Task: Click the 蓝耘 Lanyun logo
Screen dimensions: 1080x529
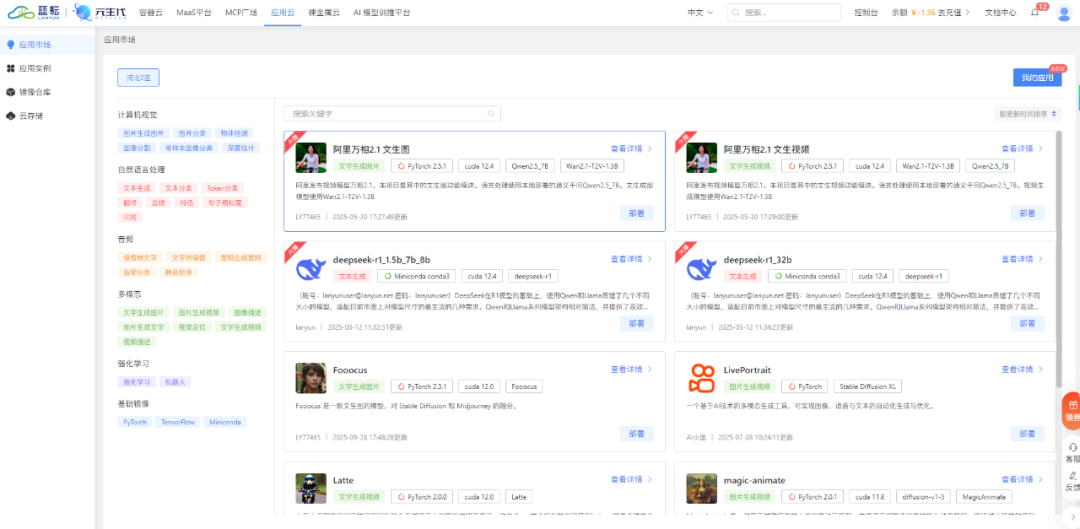Action: [33, 12]
